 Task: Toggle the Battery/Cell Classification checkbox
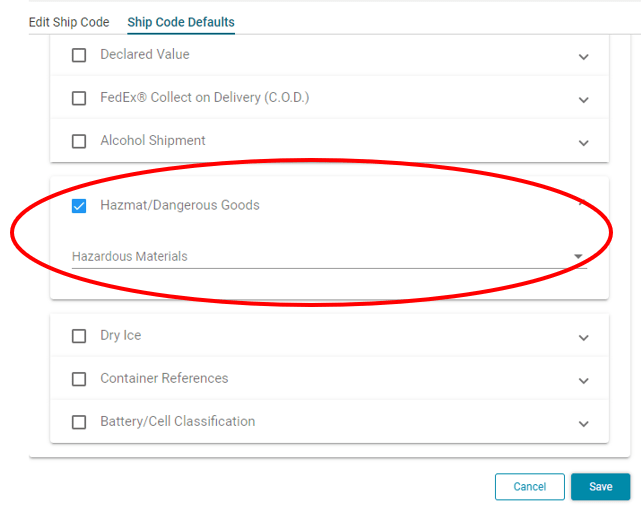79,422
